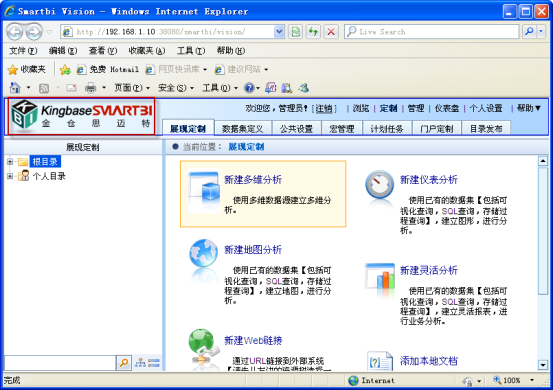Switch to the 计划任务 tab

point(387,129)
